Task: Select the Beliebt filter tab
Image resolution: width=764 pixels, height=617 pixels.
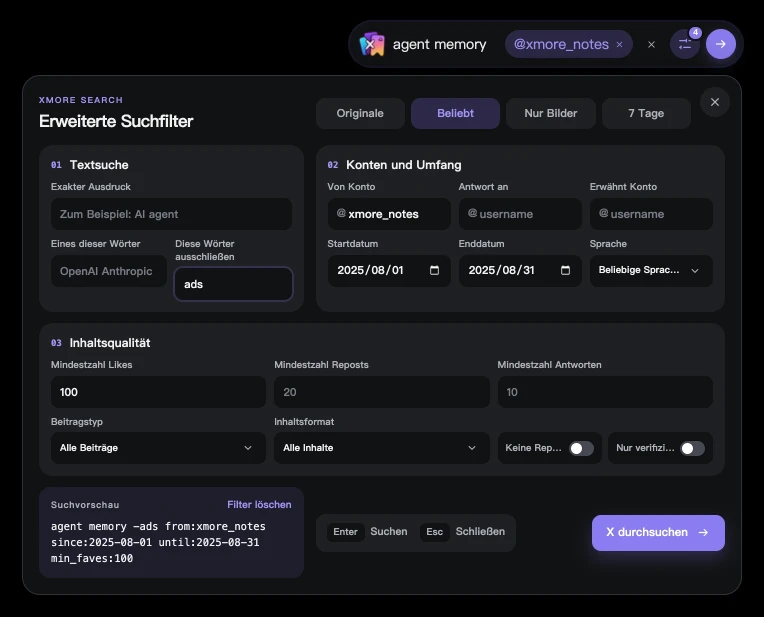Action: 455,113
